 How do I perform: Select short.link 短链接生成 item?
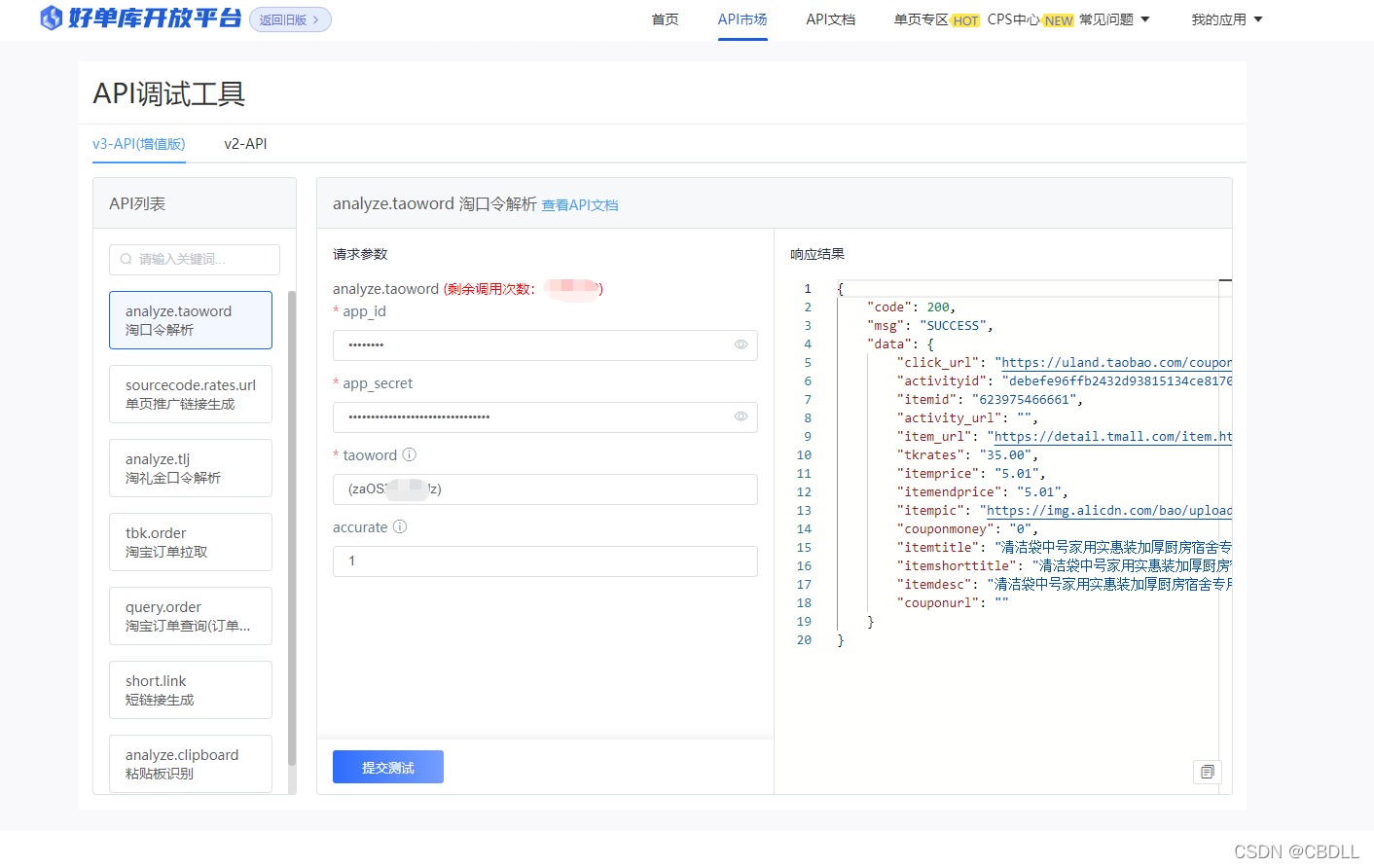[x=191, y=690]
